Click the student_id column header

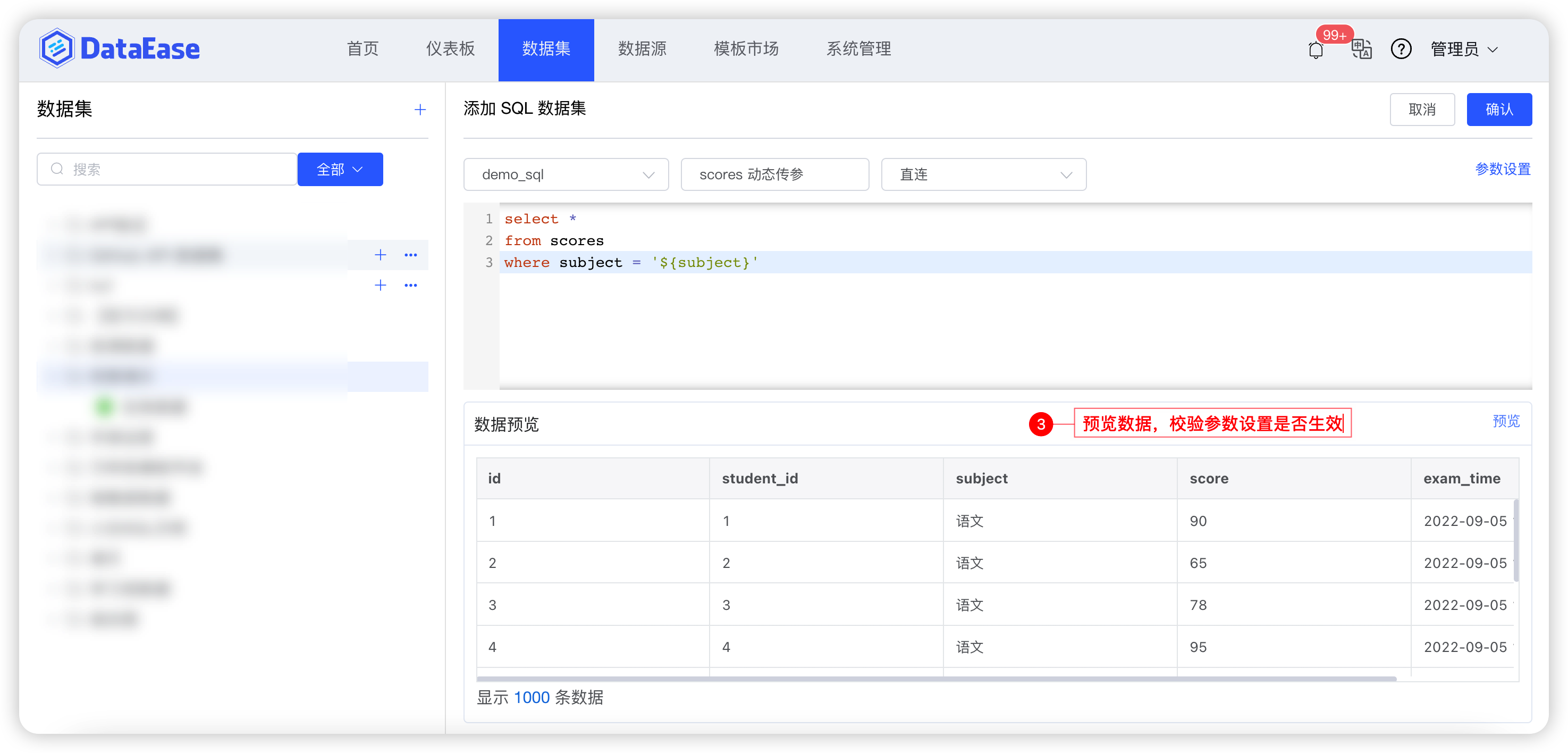[x=827, y=478]
